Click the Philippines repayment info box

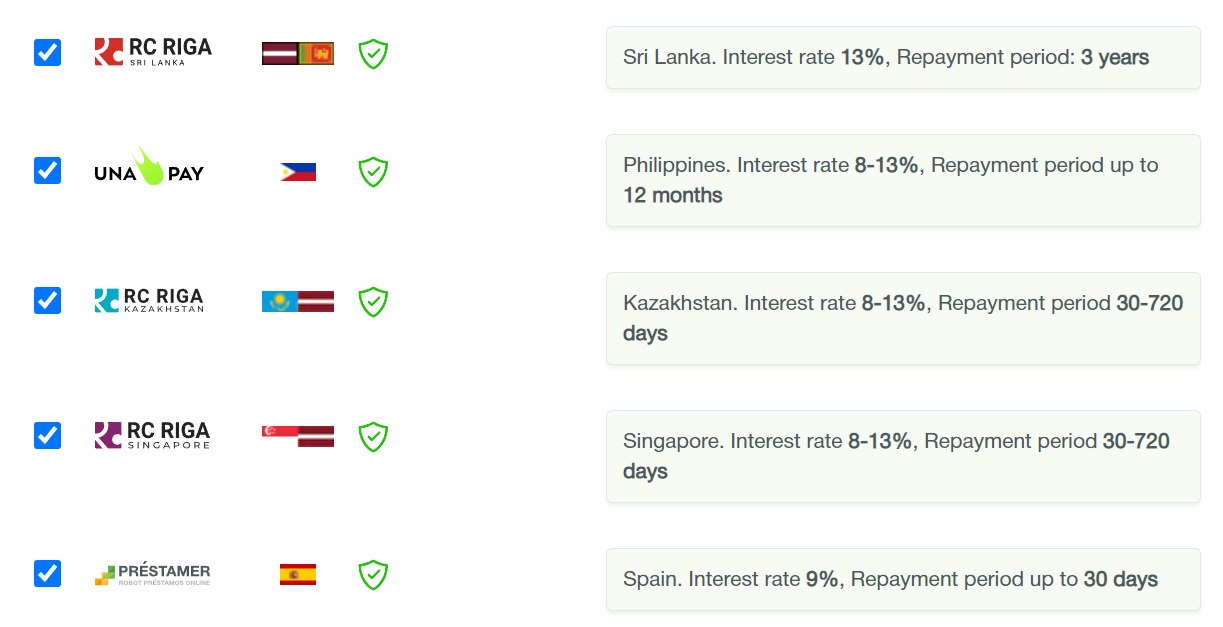(x=903, y=180)
